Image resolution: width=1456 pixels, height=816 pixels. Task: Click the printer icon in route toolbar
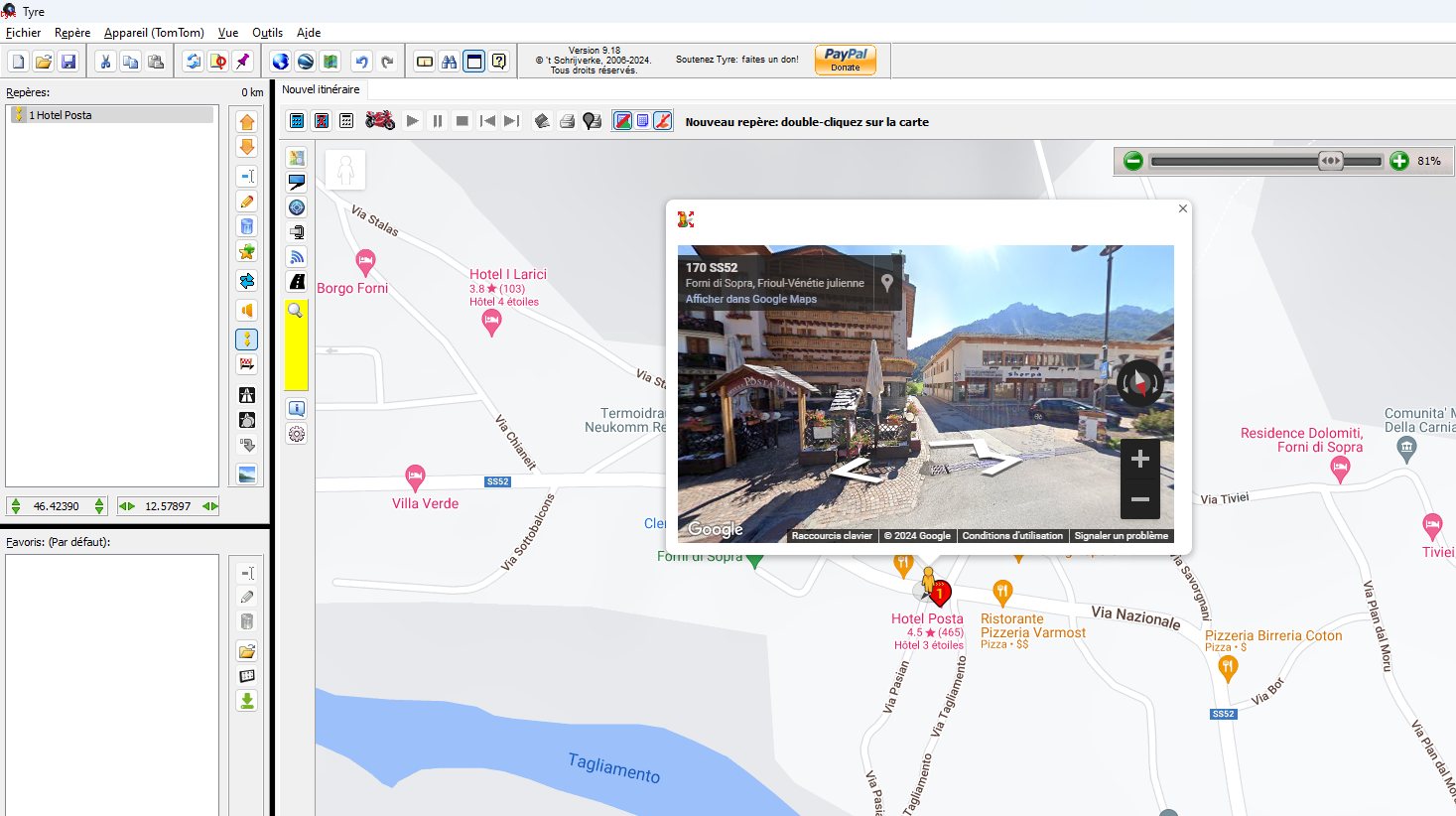[x=567, y=121]
